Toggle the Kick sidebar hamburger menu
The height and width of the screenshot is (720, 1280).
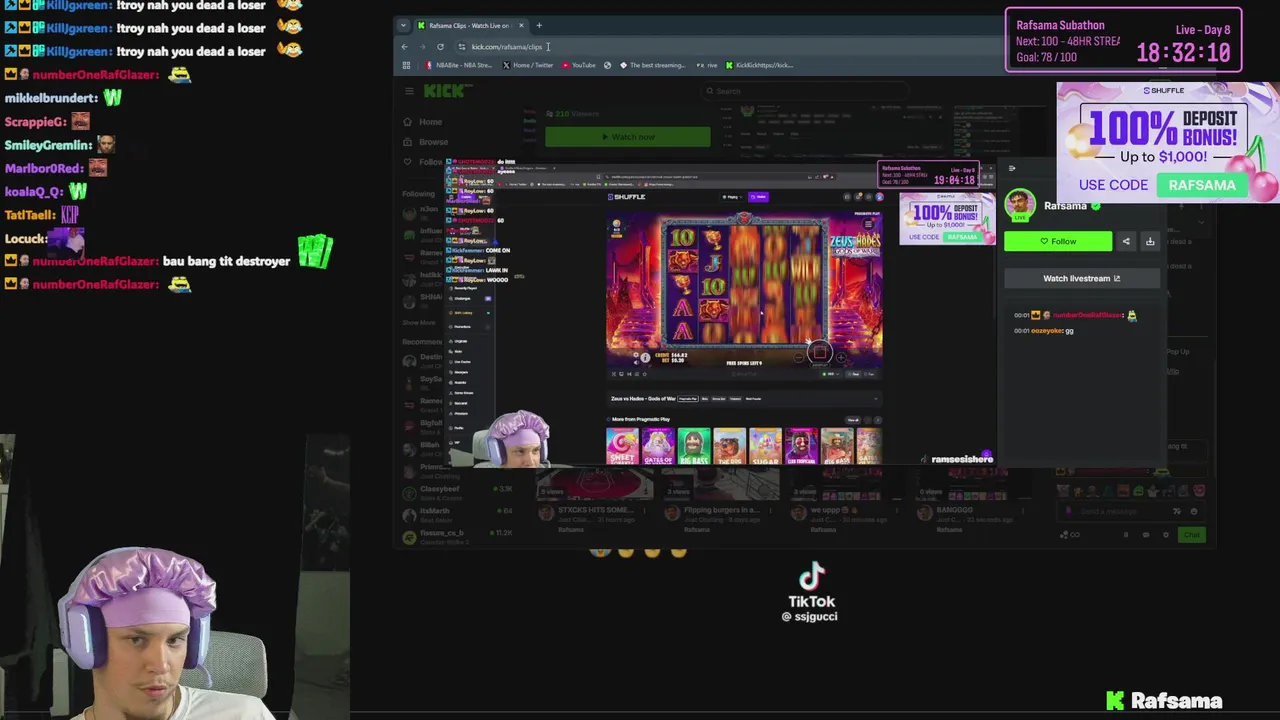(409, 91)
